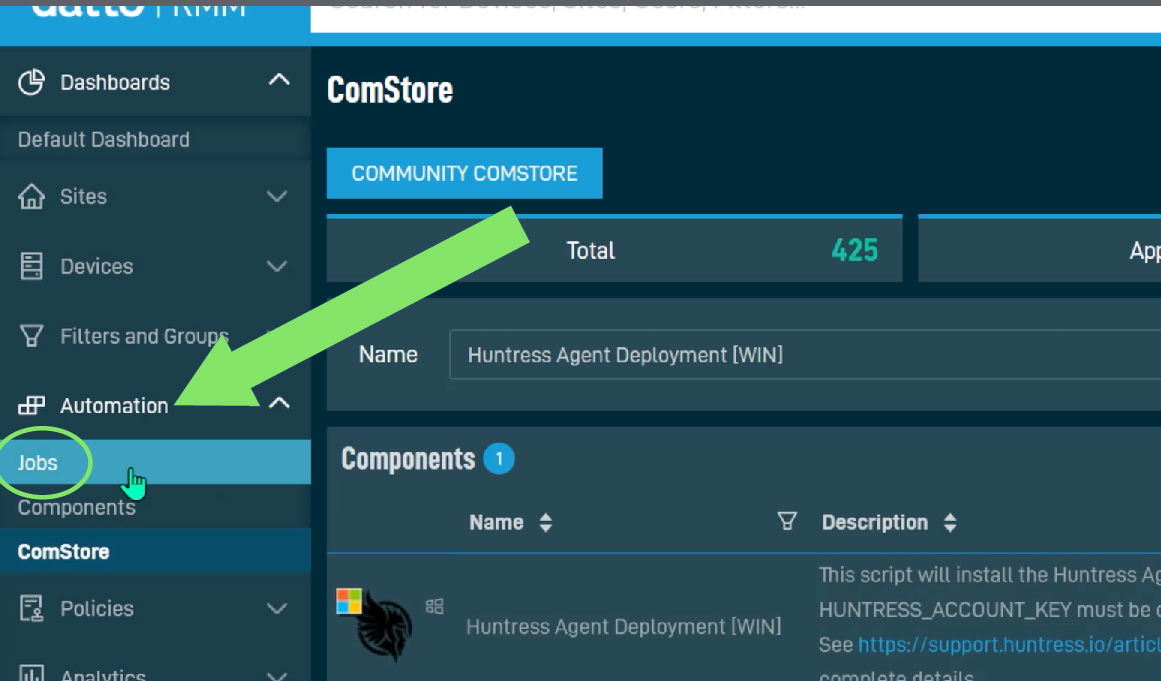Screen dimensions: 1161x681
Task: Click the Description column header text
Action: click(x=874, y=523)
